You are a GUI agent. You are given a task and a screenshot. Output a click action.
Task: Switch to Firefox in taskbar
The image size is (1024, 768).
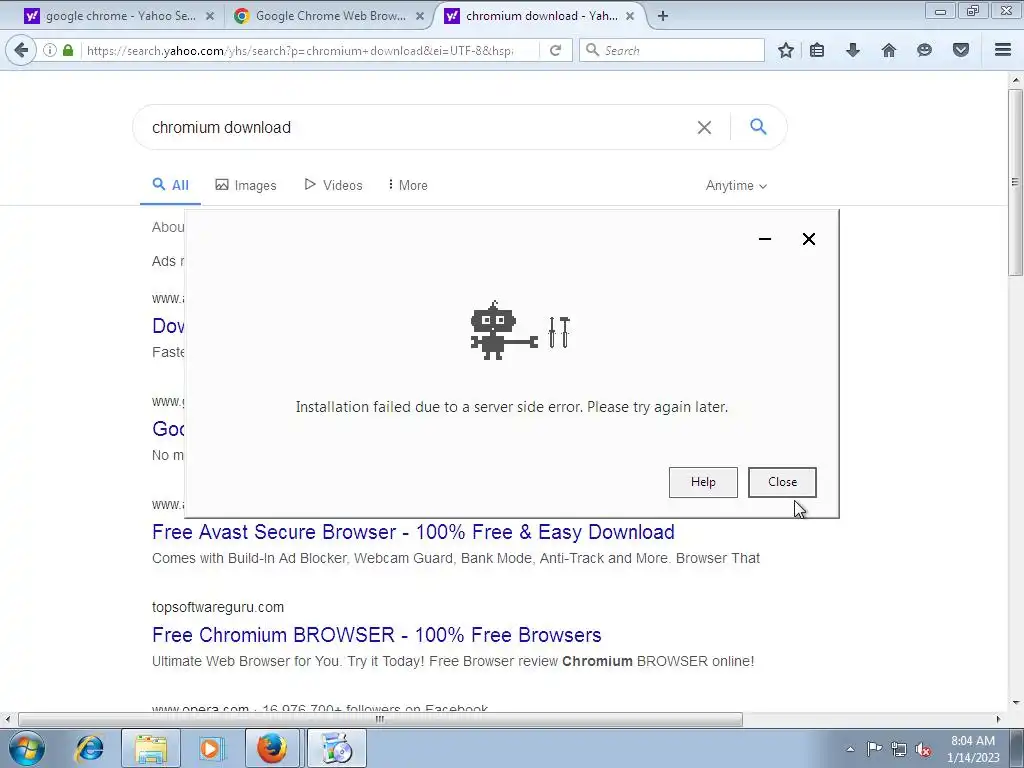(x=272, y=748)
